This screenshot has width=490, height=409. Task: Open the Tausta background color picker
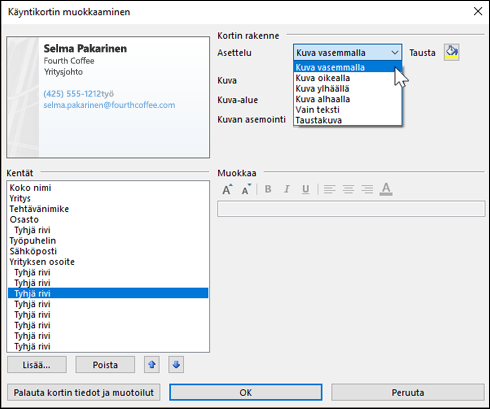click(452, 52)
